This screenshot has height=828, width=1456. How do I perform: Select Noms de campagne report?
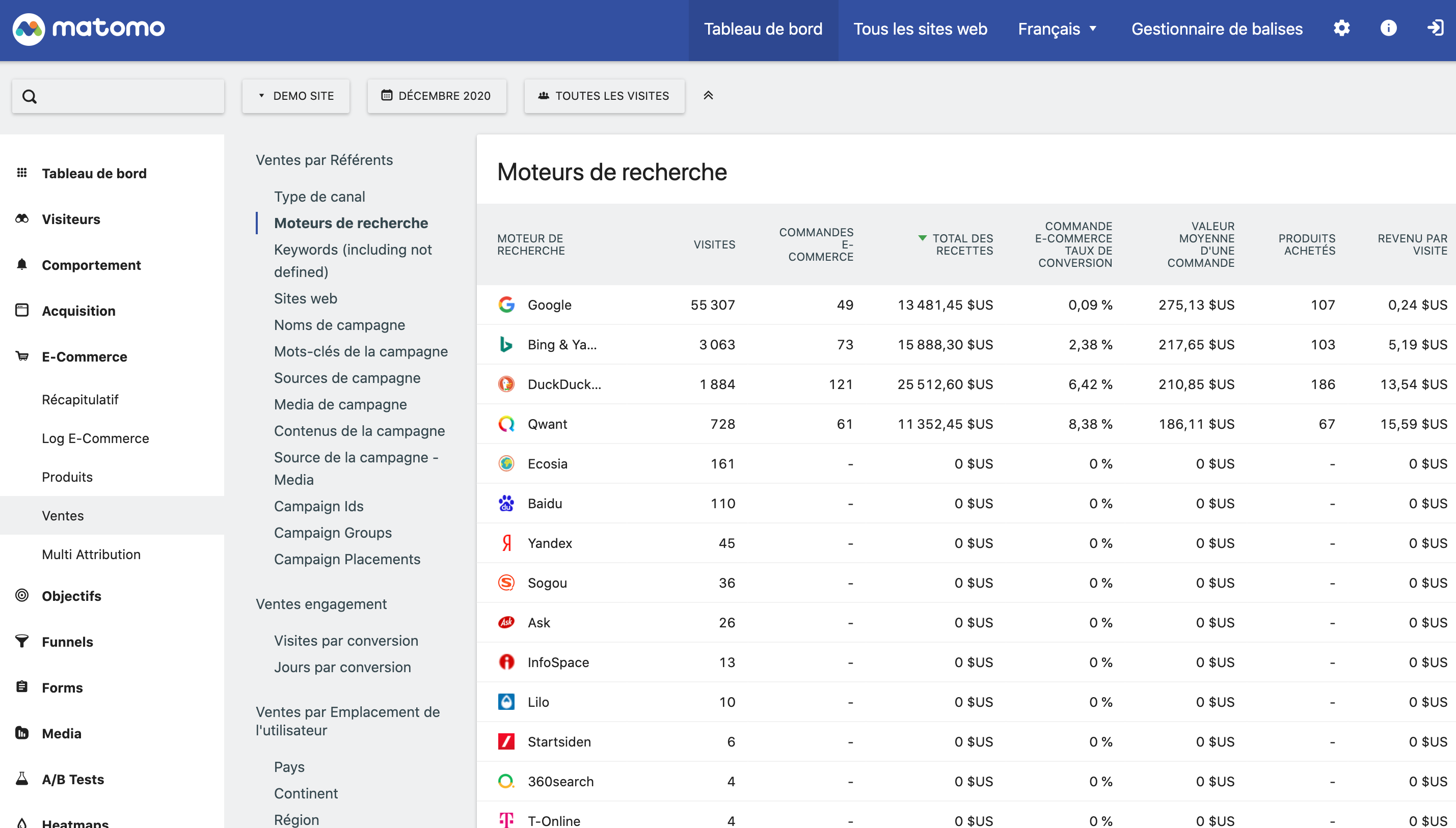(339, 325)
